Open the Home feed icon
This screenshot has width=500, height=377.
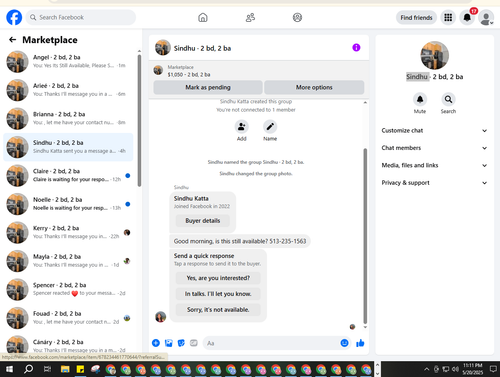203,17
